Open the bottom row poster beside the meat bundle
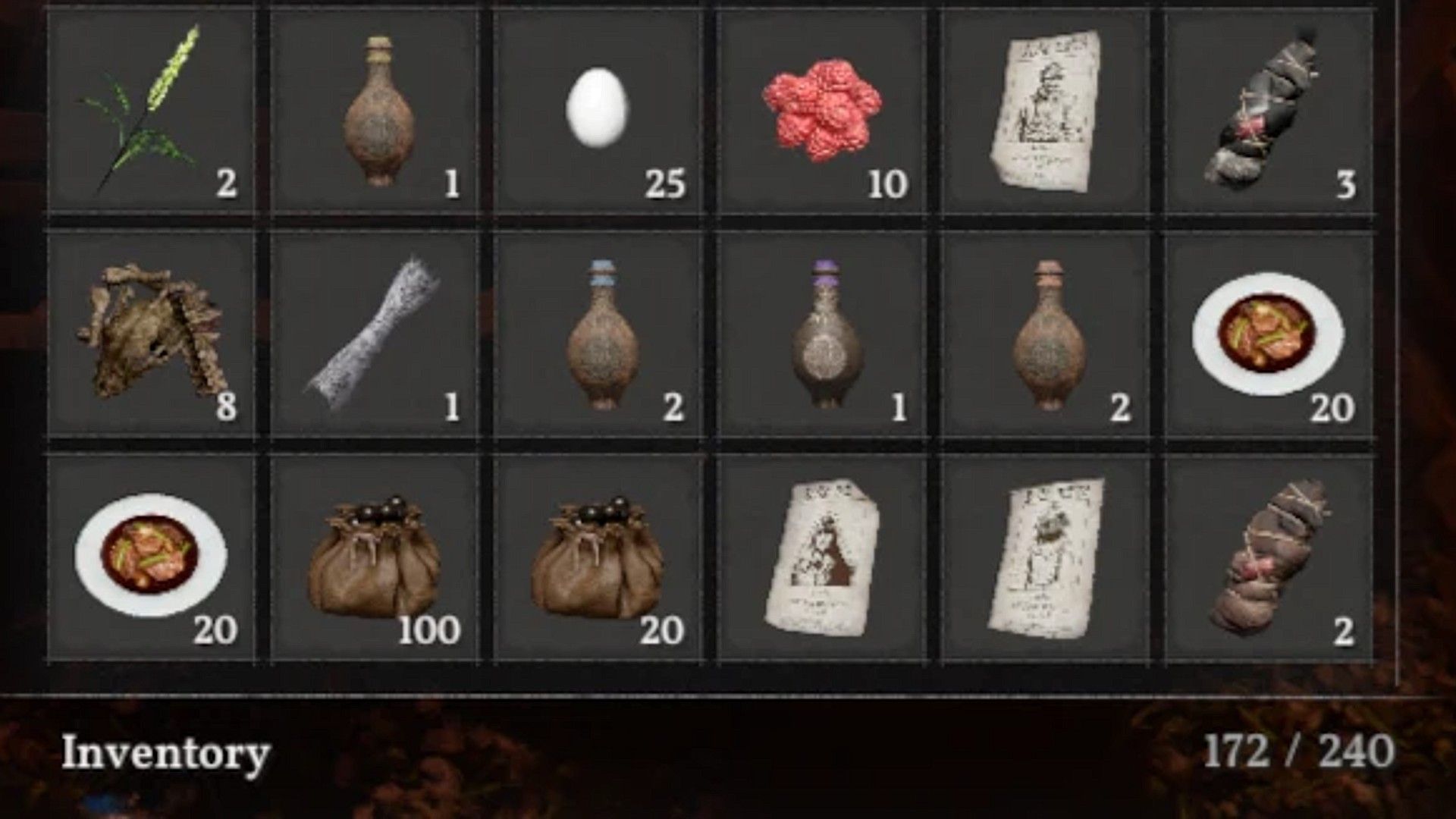Viewport: 1456px width, 819px height. pos(1045,558)
